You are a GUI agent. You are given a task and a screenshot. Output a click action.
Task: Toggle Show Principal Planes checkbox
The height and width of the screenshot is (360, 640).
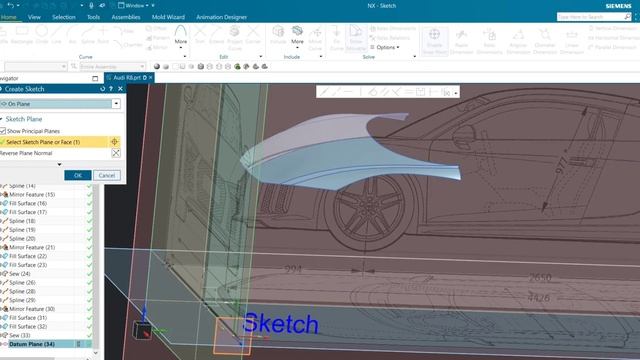click(3, 131)
